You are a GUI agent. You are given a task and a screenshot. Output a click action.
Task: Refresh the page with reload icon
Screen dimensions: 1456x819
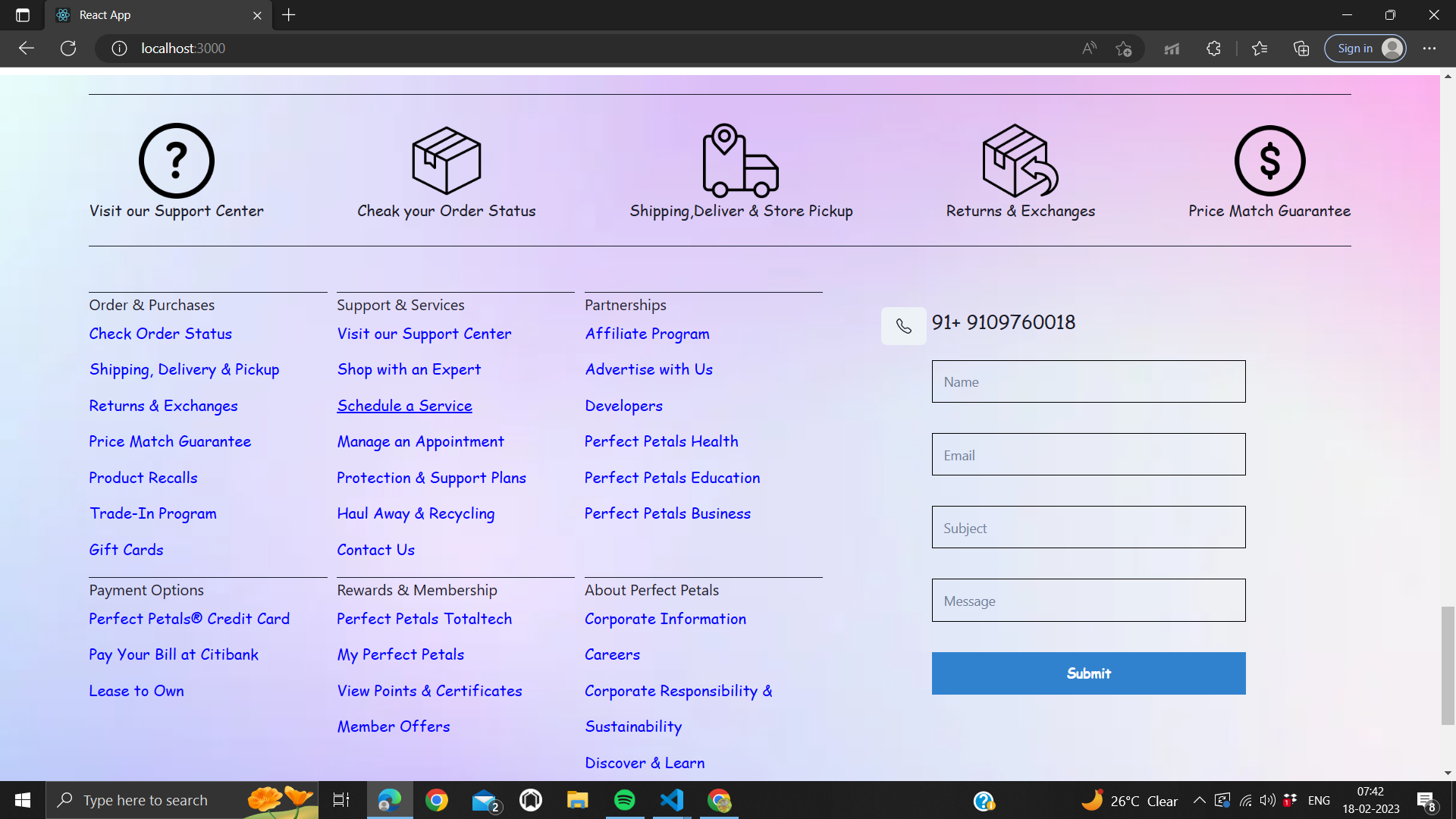pos(68,49)
